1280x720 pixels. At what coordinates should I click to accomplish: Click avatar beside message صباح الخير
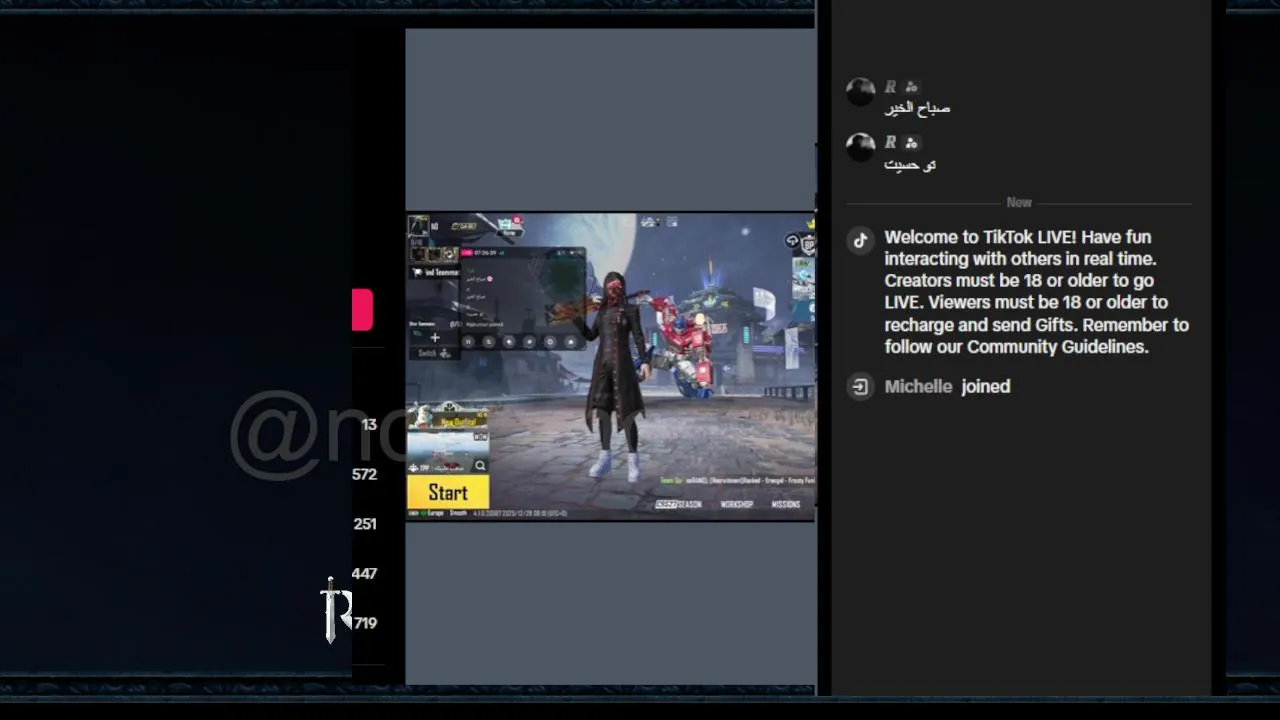pos(860,91)
